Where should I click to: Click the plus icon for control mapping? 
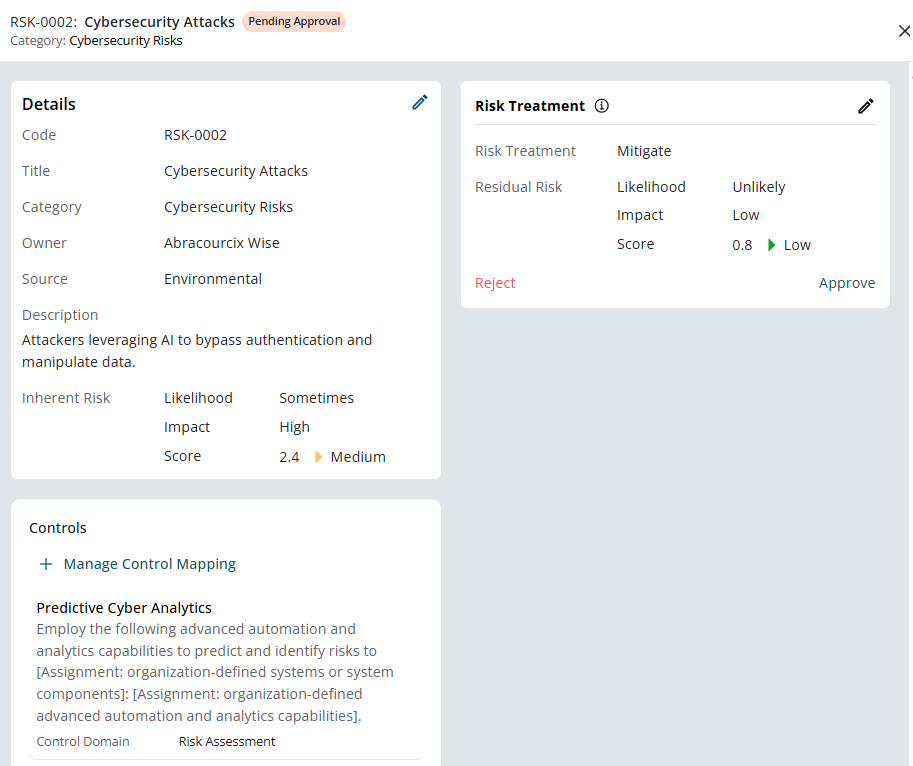tap(45, 564)
